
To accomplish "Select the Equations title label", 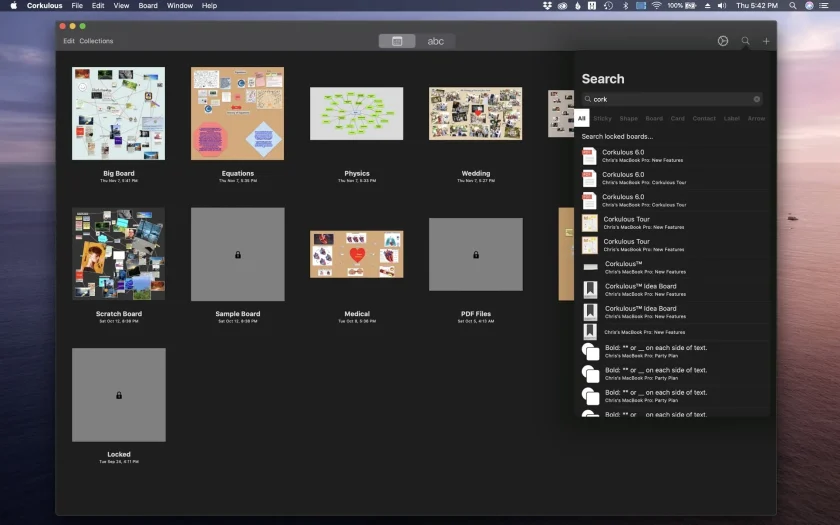I will click(238, 174).
